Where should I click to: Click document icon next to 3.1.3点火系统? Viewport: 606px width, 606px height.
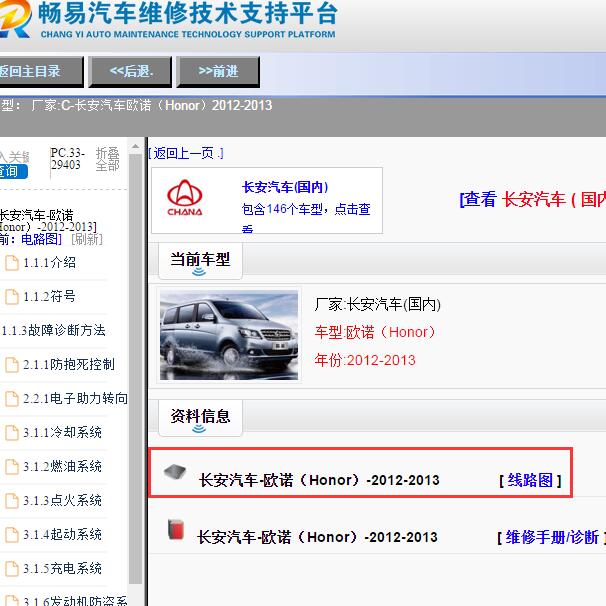point(12,500)
